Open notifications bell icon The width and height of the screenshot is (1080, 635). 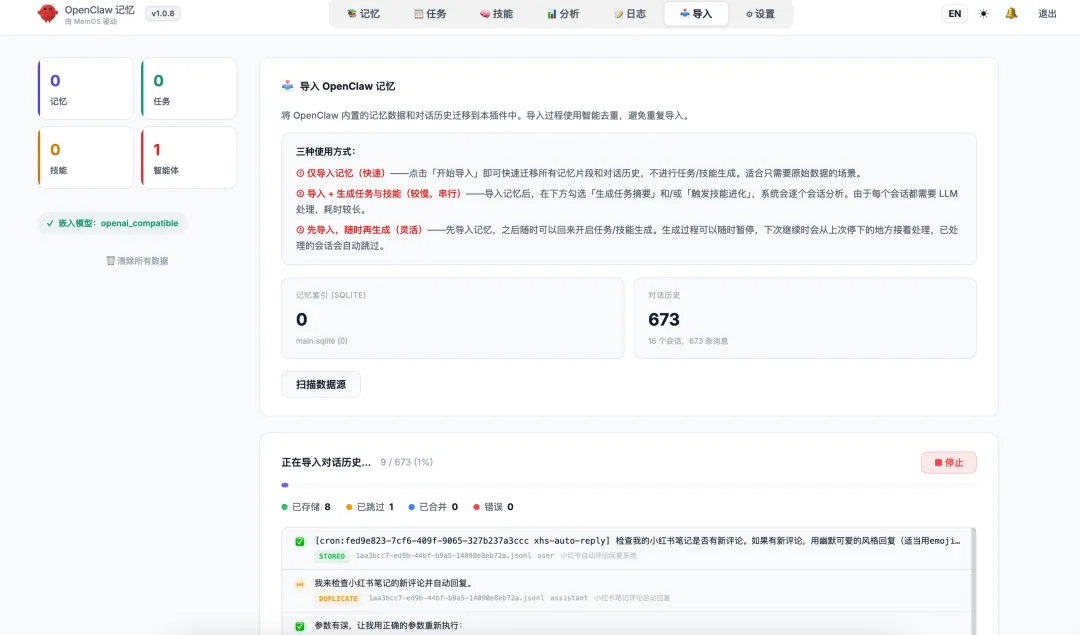(x=1010, y=13)
